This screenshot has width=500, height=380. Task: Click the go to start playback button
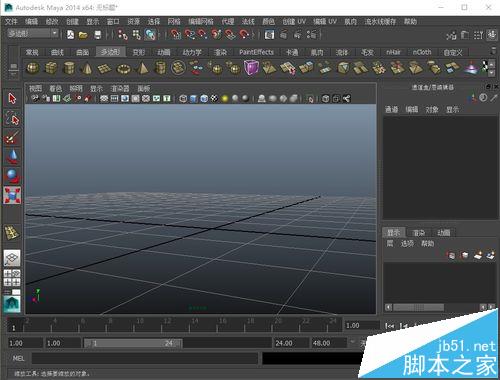[390, 326]
